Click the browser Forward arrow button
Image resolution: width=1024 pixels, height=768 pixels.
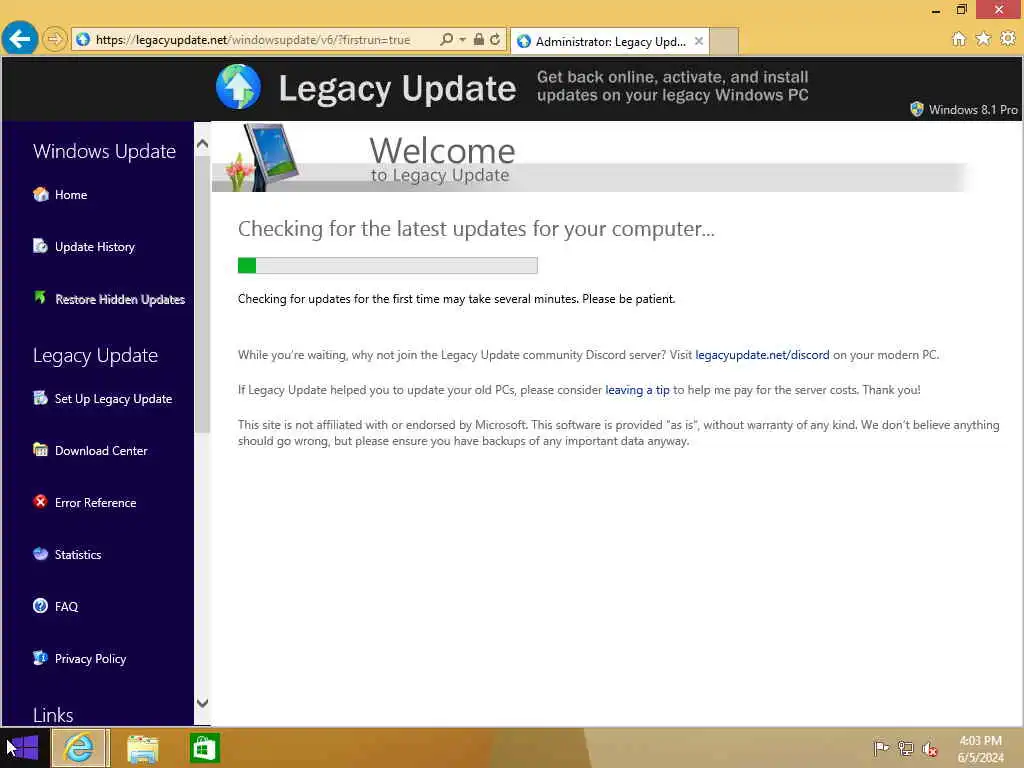coord(54,40)
